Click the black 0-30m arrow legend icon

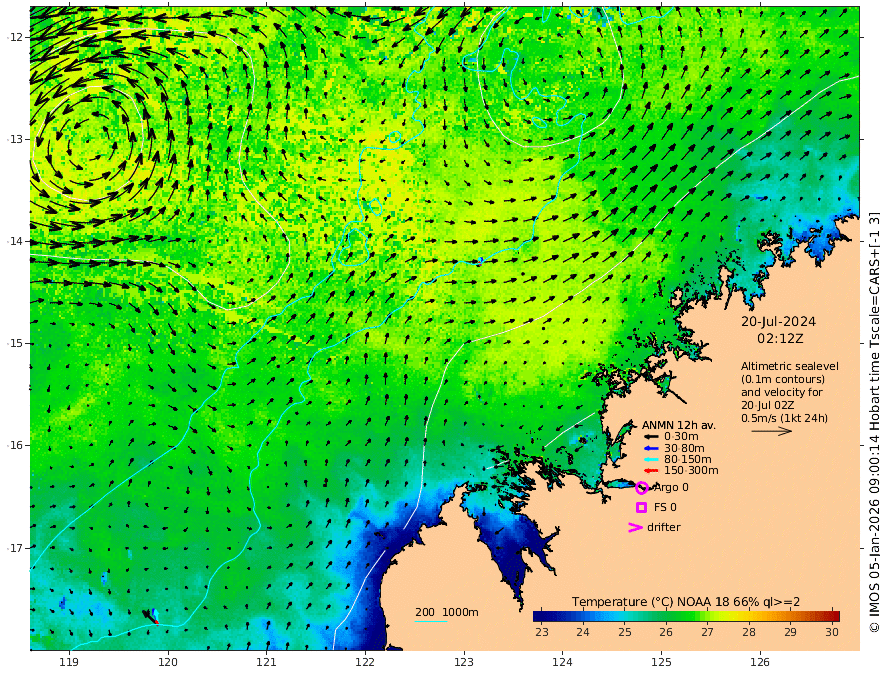point(651,437)
